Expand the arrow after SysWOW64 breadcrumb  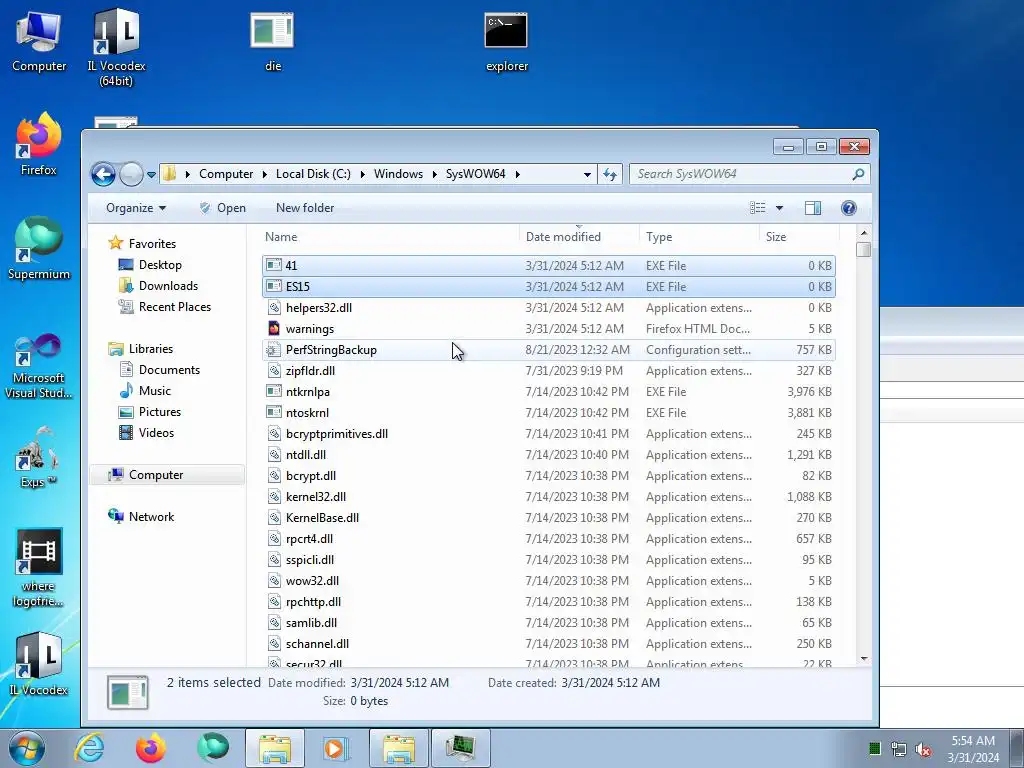517,174
